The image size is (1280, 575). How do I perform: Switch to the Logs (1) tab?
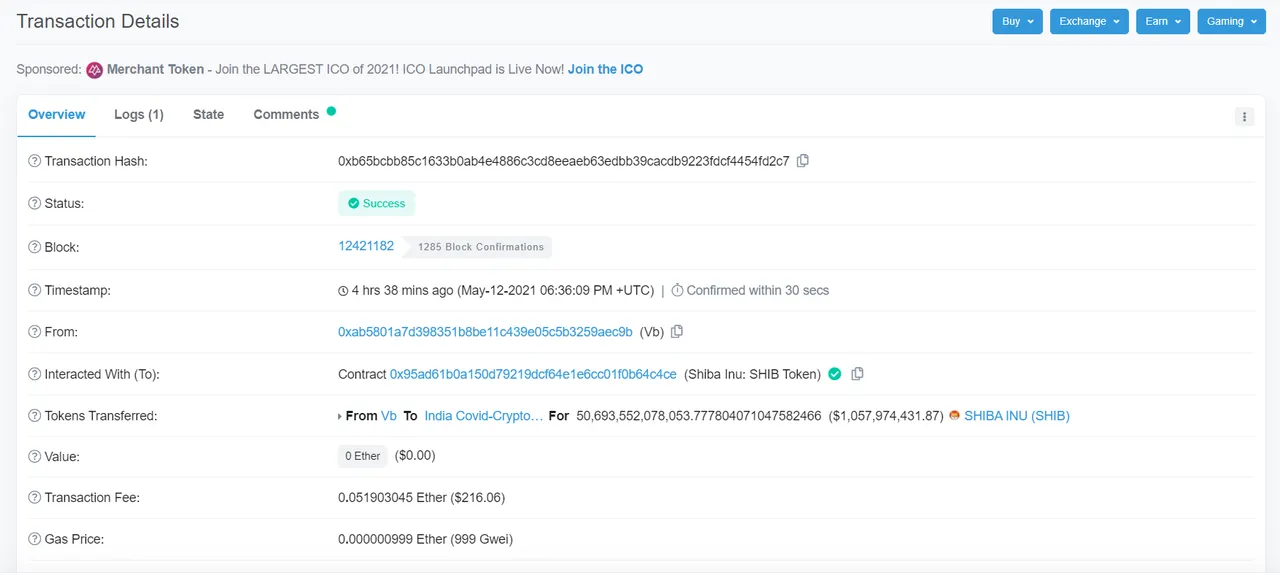[x=139, y=115]
